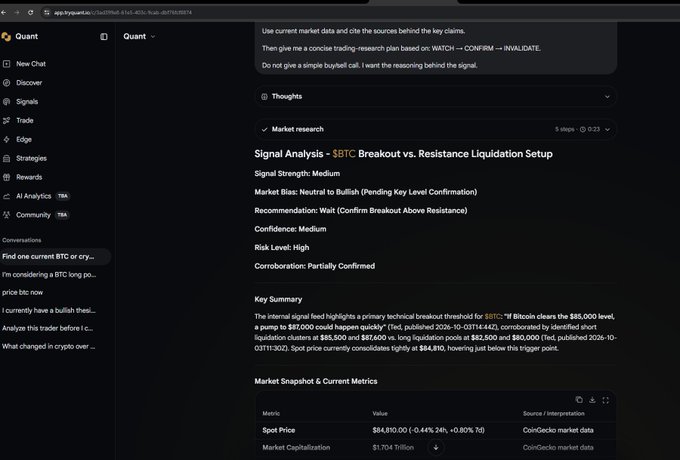
Task: Click the Community people icon
Action: coord(7,215)
